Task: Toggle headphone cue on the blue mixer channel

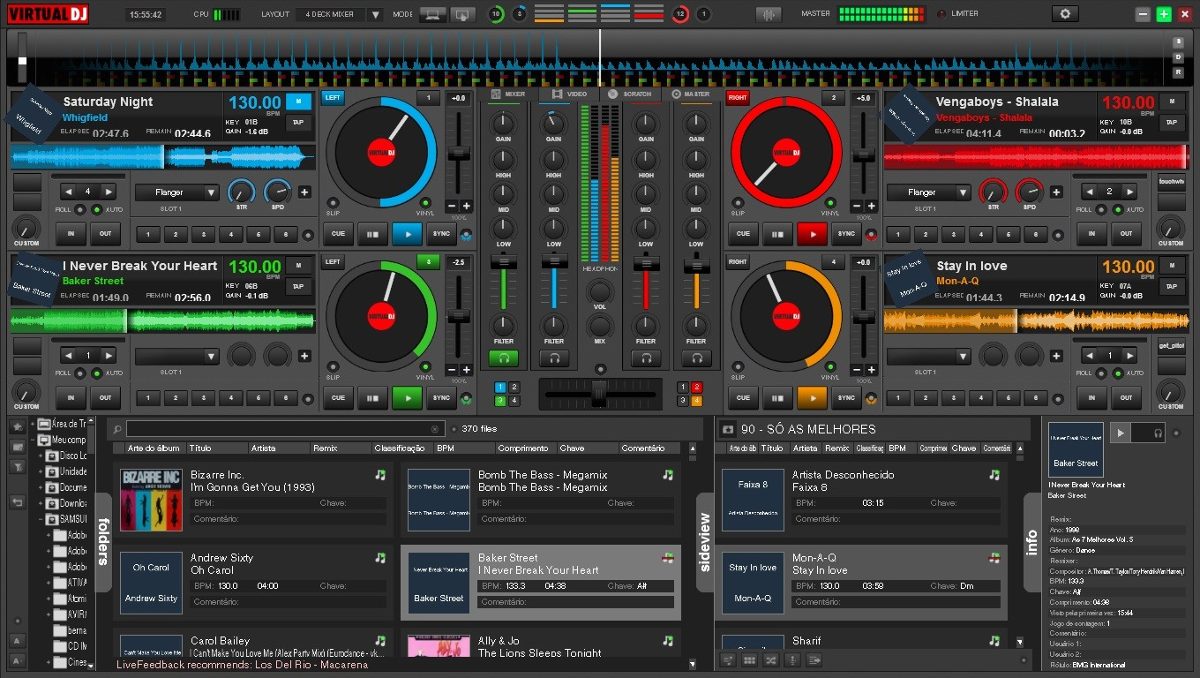Action: [x=553, y=358]
